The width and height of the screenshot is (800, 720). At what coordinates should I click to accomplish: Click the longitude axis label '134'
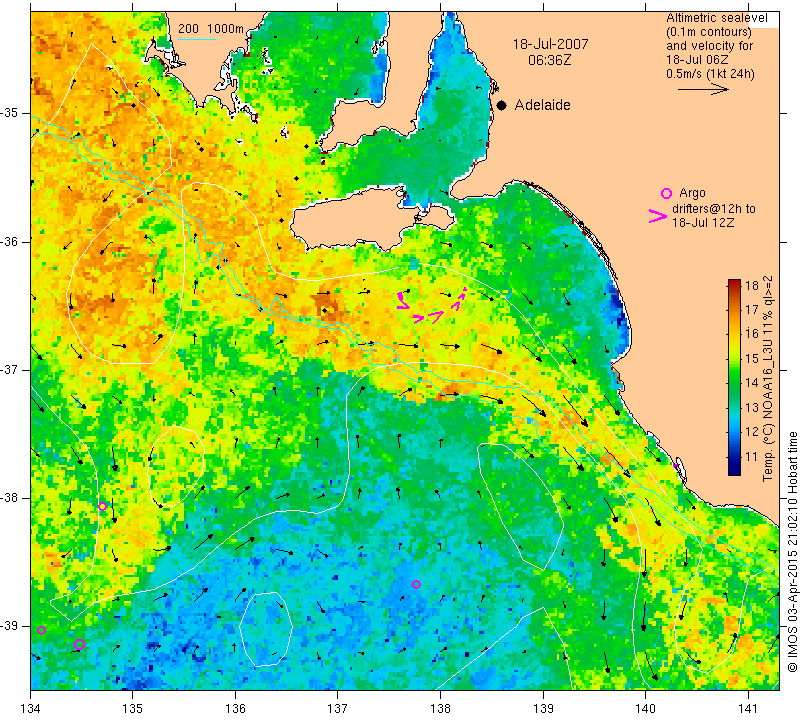(31, 708)
